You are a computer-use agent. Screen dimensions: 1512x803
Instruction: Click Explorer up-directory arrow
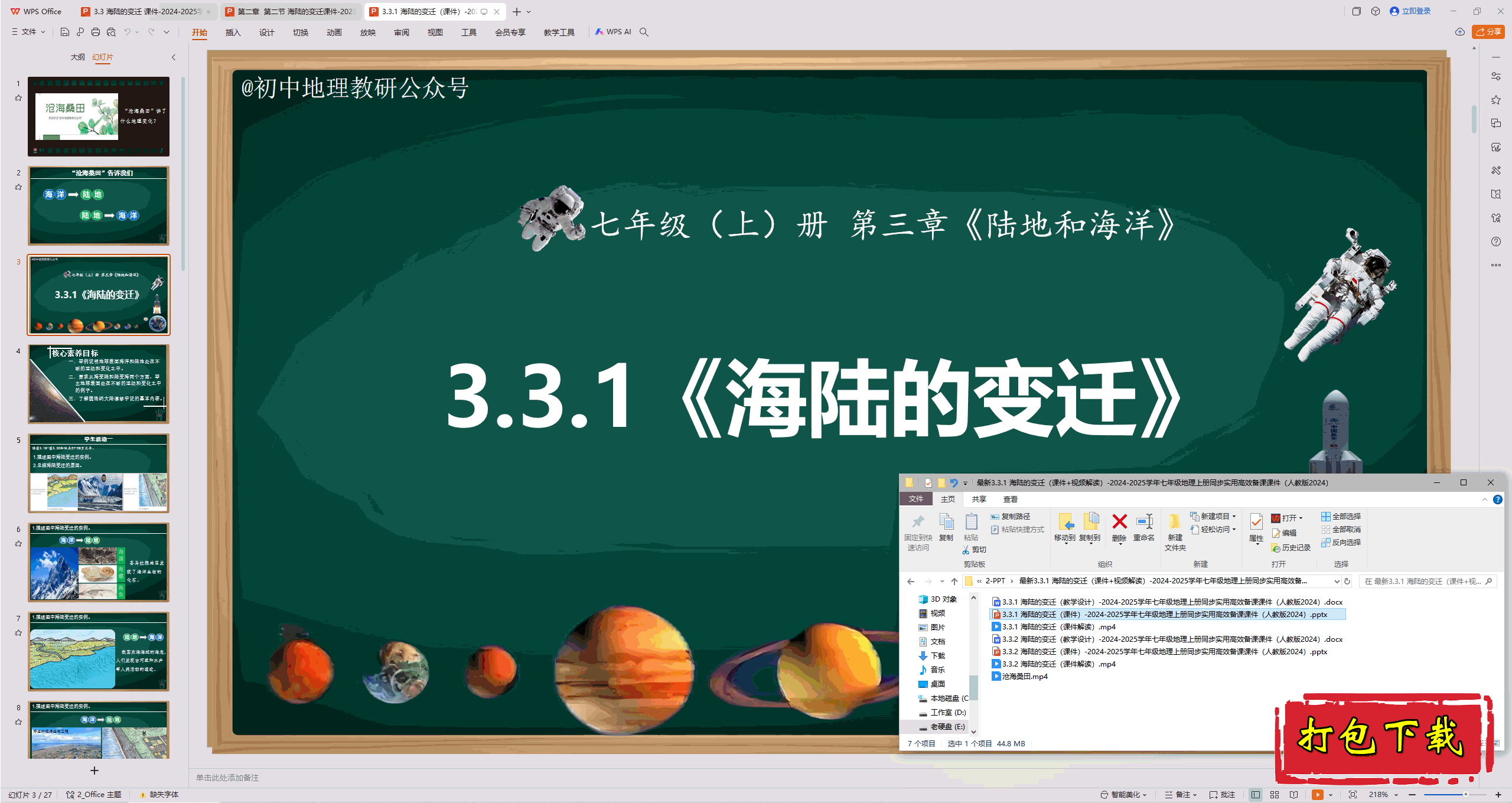pyautogui.click(x=954, y=581)
